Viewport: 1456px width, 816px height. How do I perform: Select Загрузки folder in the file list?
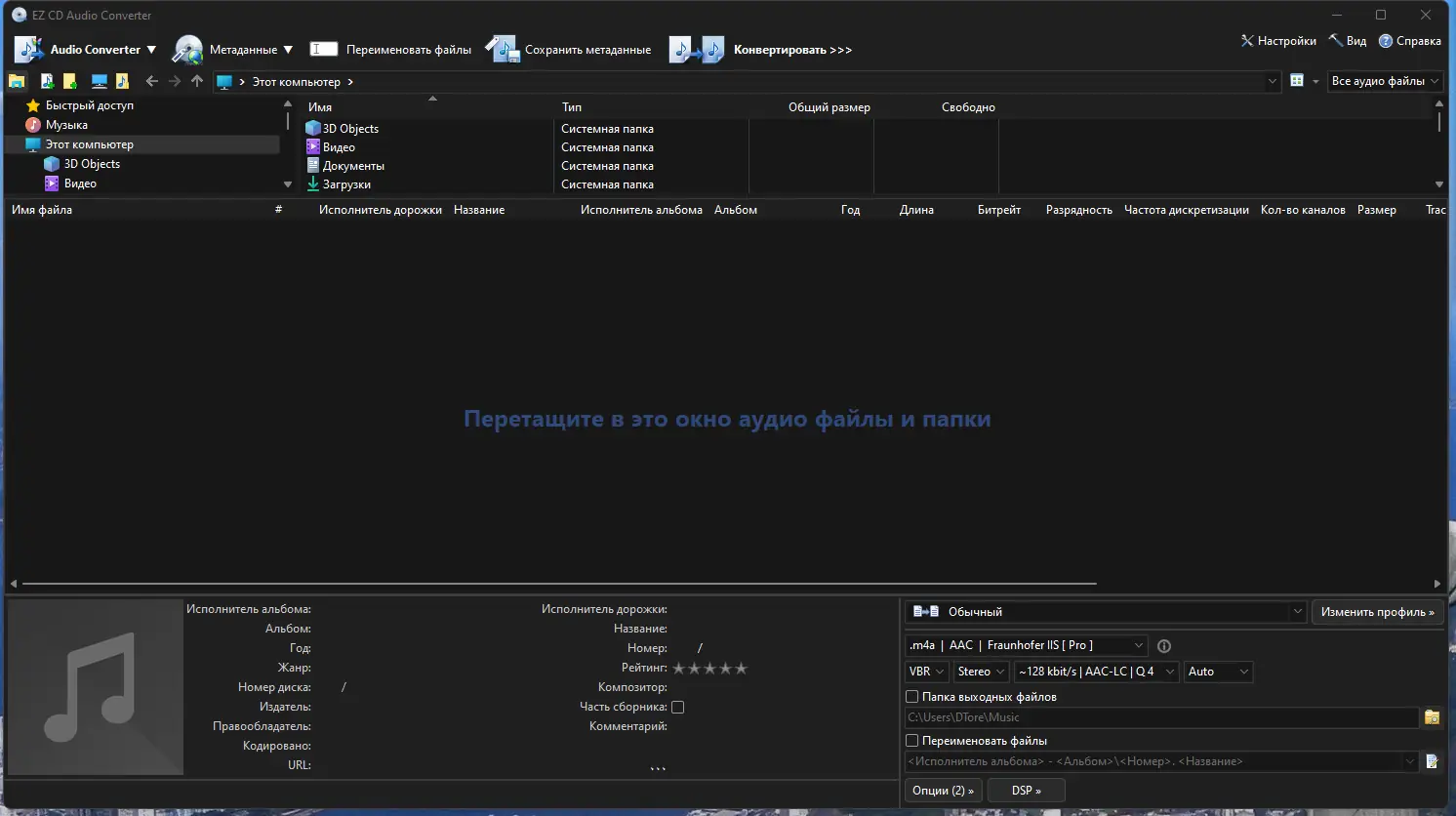[x=346, y=184]
